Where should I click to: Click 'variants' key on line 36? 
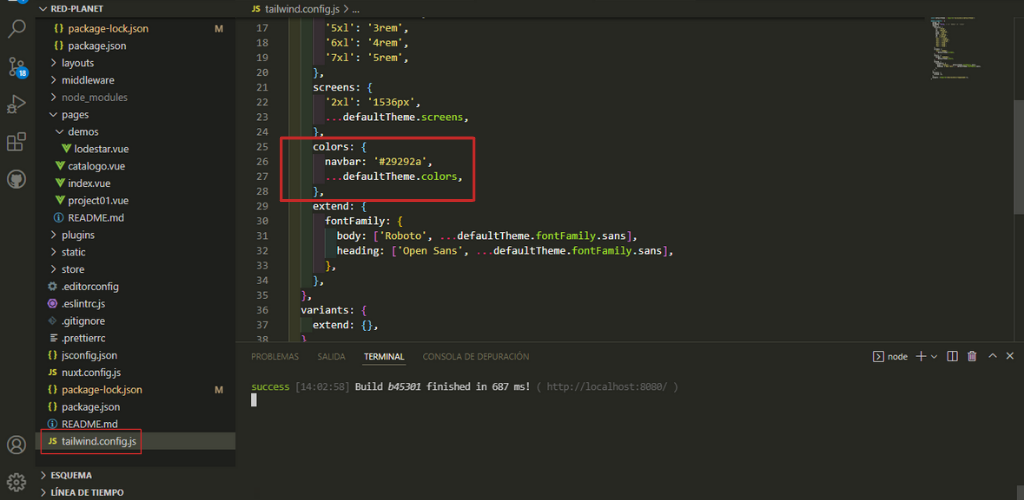[324, 310]
